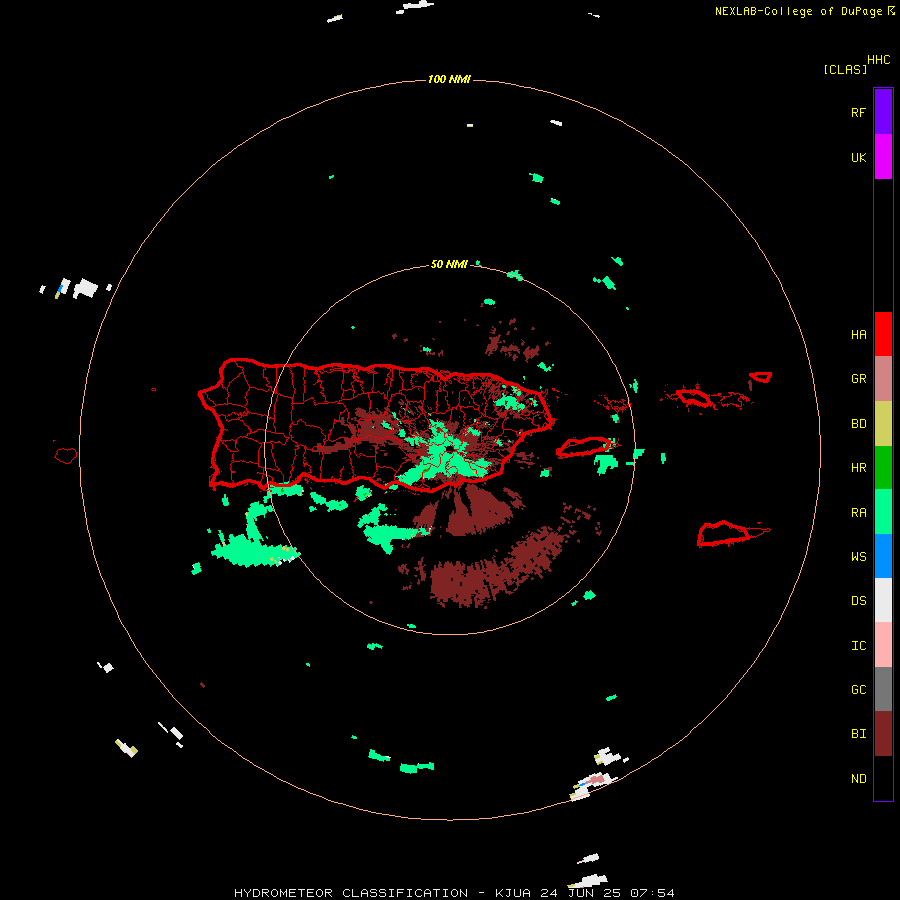Screen dimensions: 900x900
Task: Pick the HR dark green legend swatch
Action: [x=883, y=468]
